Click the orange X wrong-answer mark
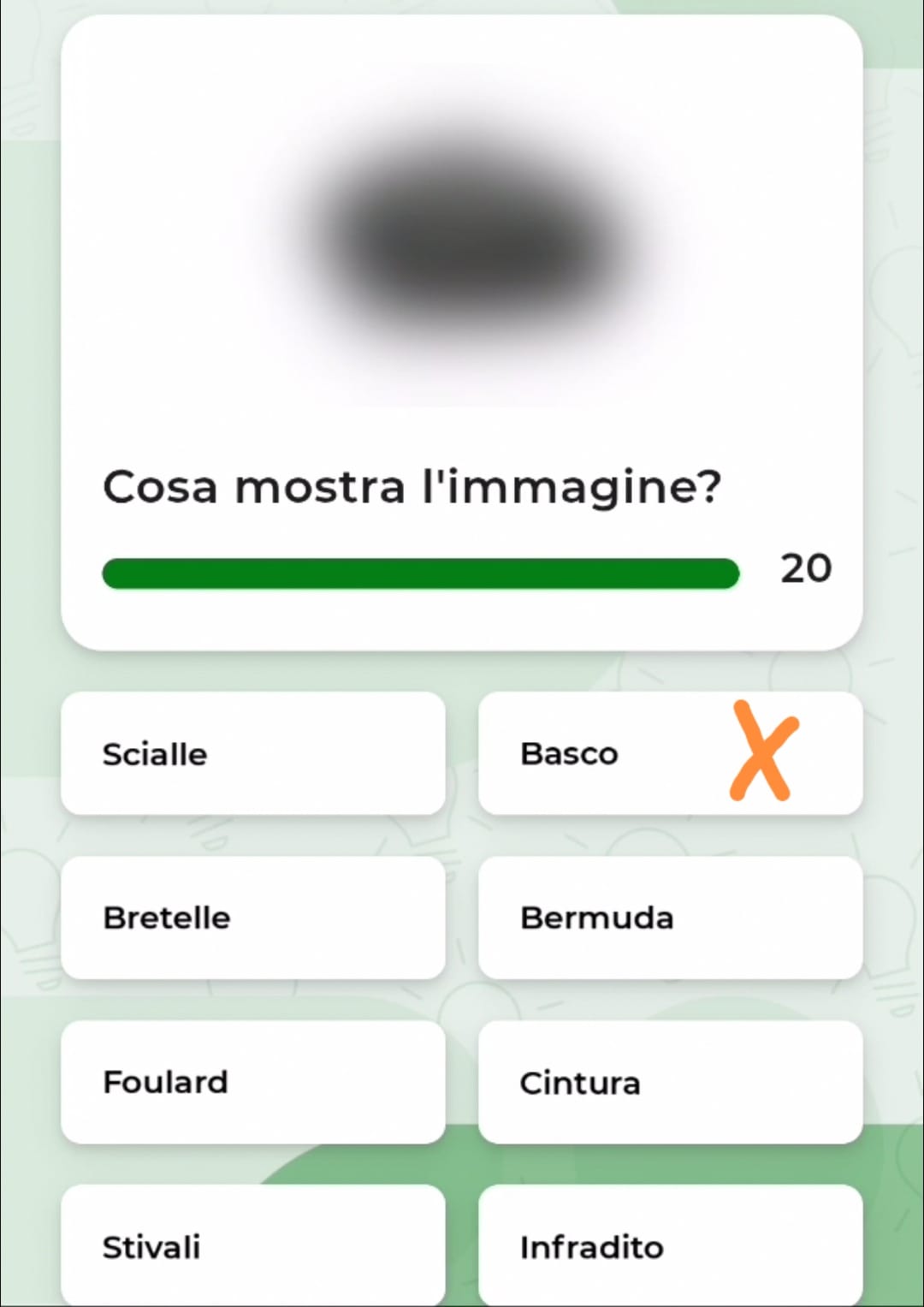The width and height of the screenshot is (924, 1307). pos(763,752)
